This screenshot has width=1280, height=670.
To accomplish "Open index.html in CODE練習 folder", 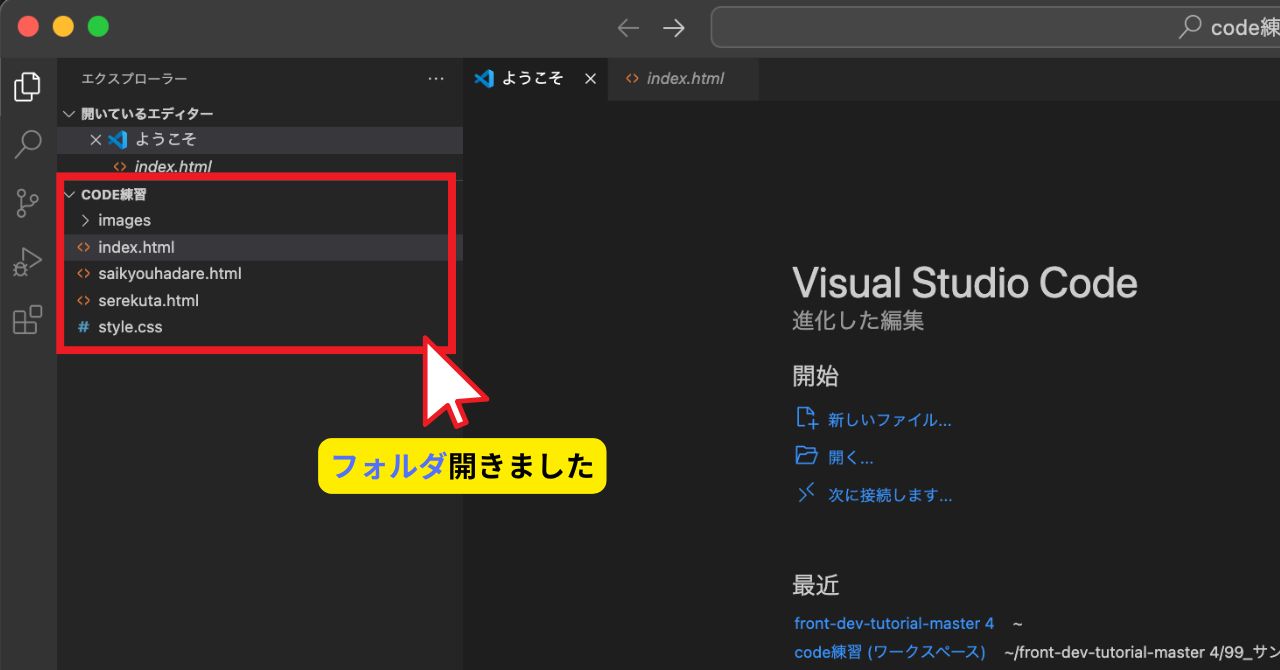I will [259, 247].
